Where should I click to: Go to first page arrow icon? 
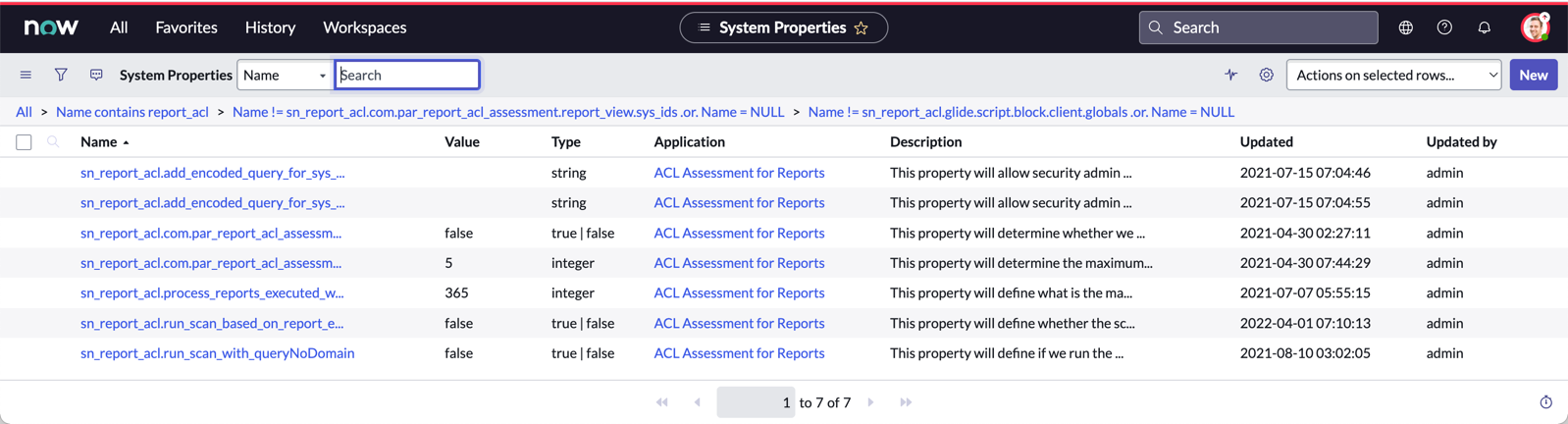(662, 402)
